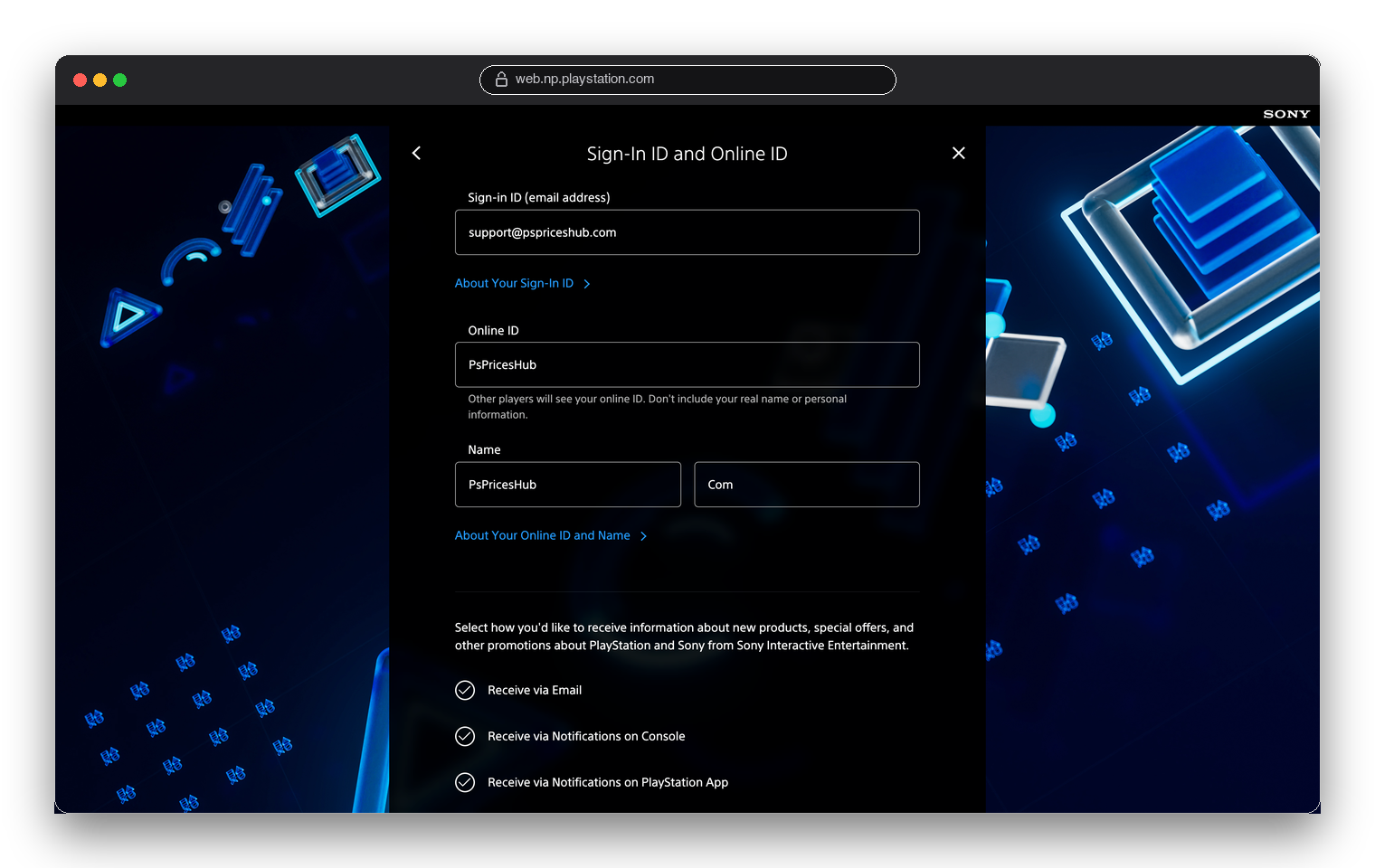This screenshot has width=1375, height=868.
Task: Toggle Receive via Notifications on PlayStation App checkbox
Action: (x=465, y=782)
